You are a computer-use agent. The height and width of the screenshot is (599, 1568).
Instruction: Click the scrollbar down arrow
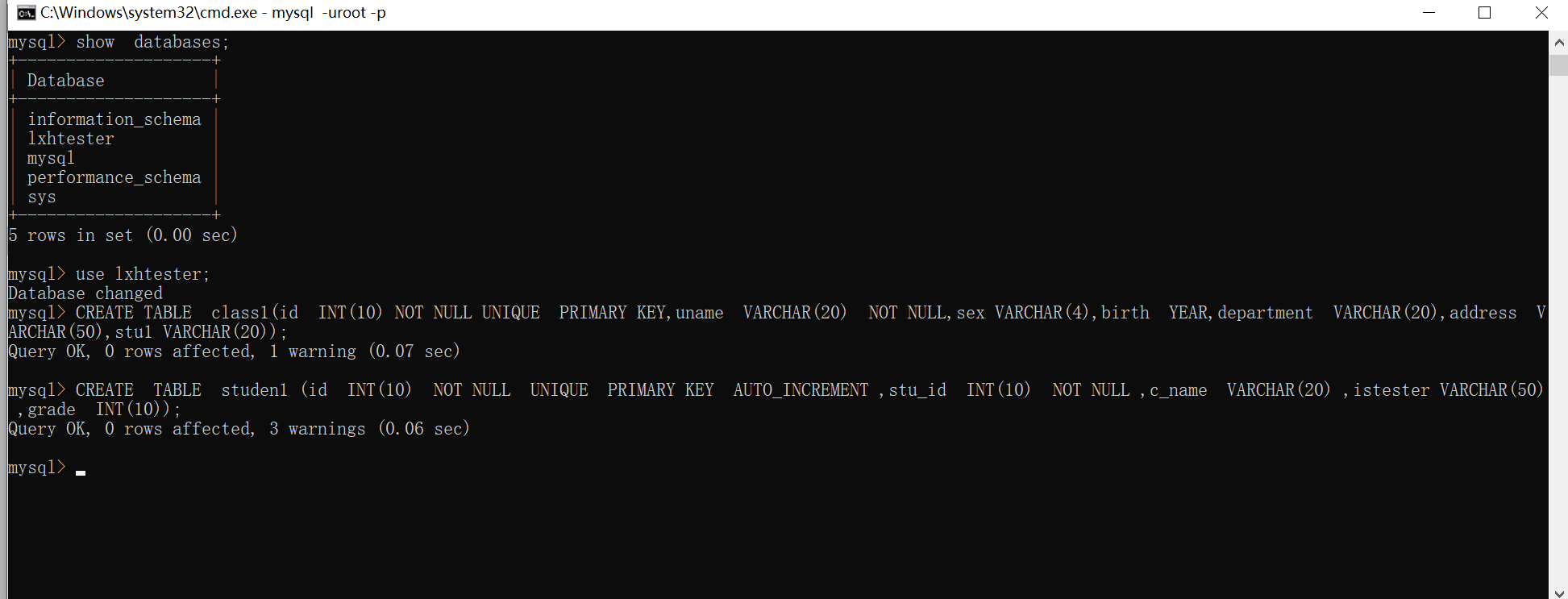(x=1558, y=593)
